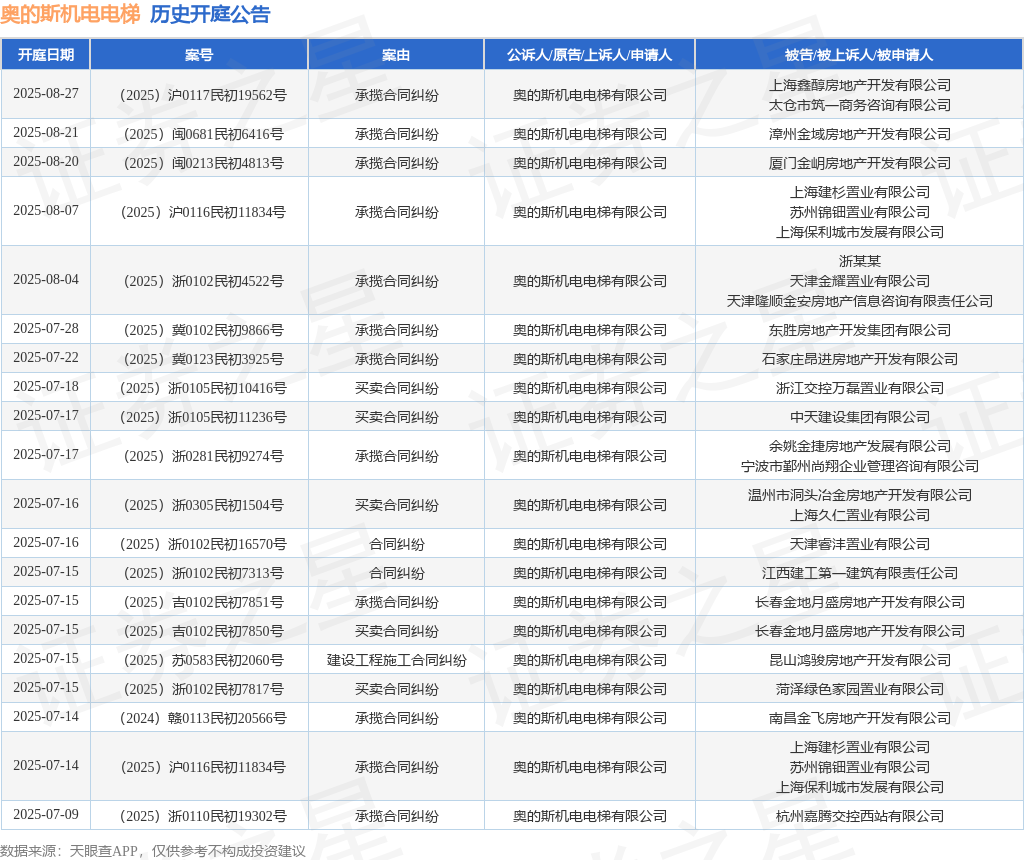This screenshot has width=1024, height=860.
Task: Click the date 2025-08-20
Action: point(46,161)
